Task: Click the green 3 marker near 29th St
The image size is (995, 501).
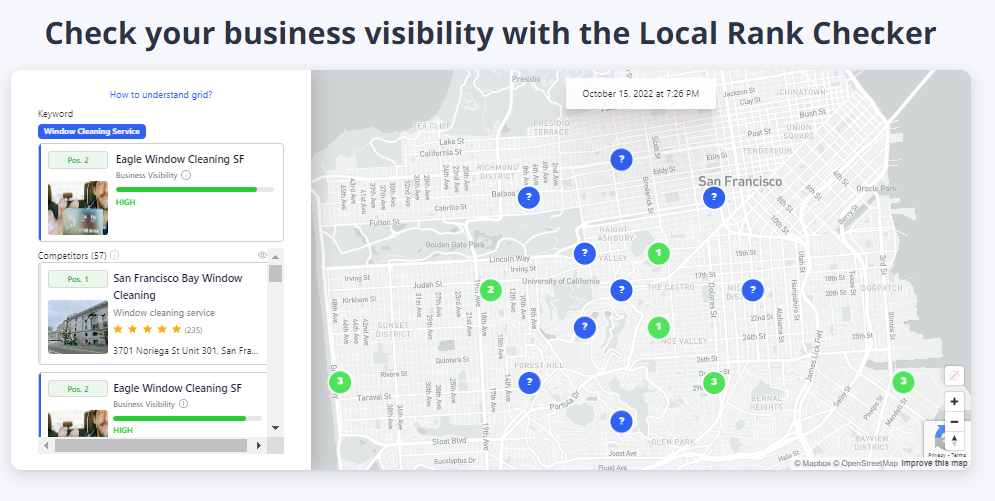Action: pos(714,382)
